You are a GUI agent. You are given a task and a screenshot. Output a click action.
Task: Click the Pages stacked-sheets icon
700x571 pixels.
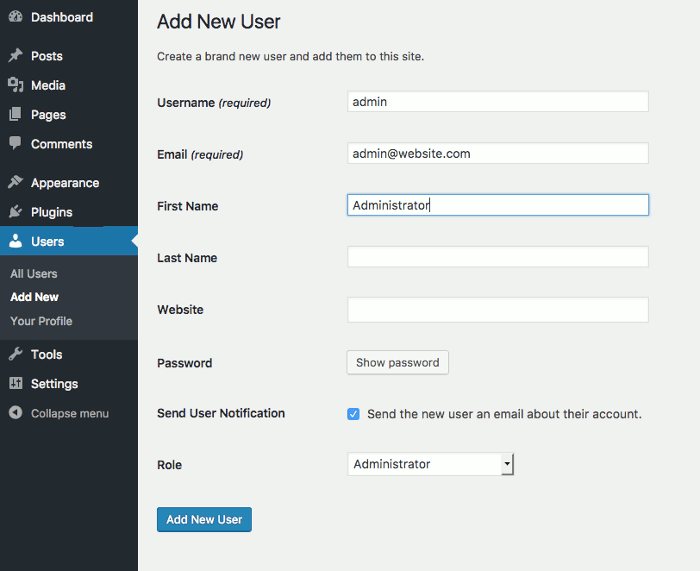coord(15,114)
